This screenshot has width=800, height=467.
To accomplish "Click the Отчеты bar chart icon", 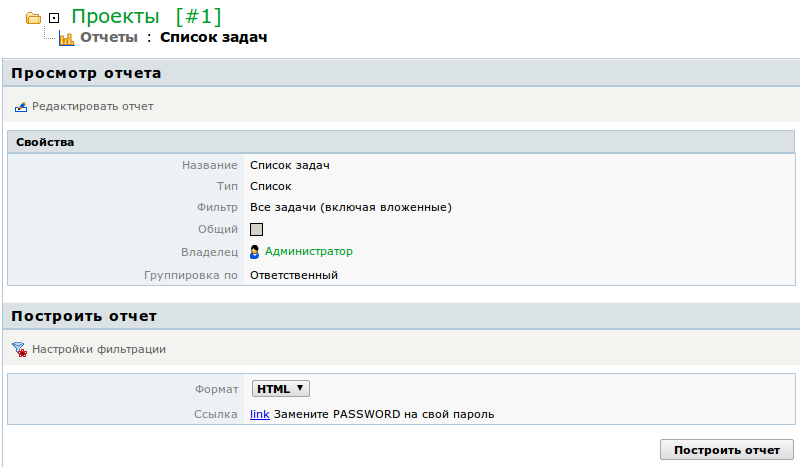I will click(x=67, y=39).
